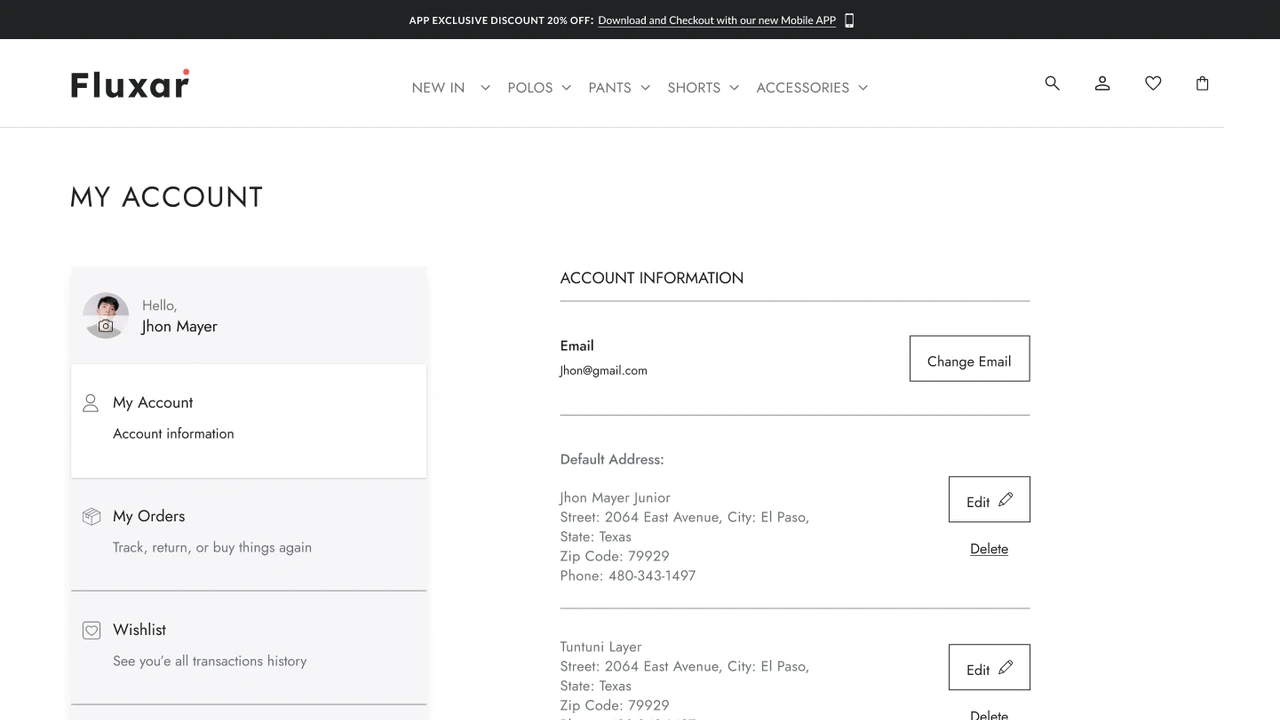Edit the Jhon Mayer Junior default address
Viewport: 1280px width, 720px height.
[x=989, y=500]
